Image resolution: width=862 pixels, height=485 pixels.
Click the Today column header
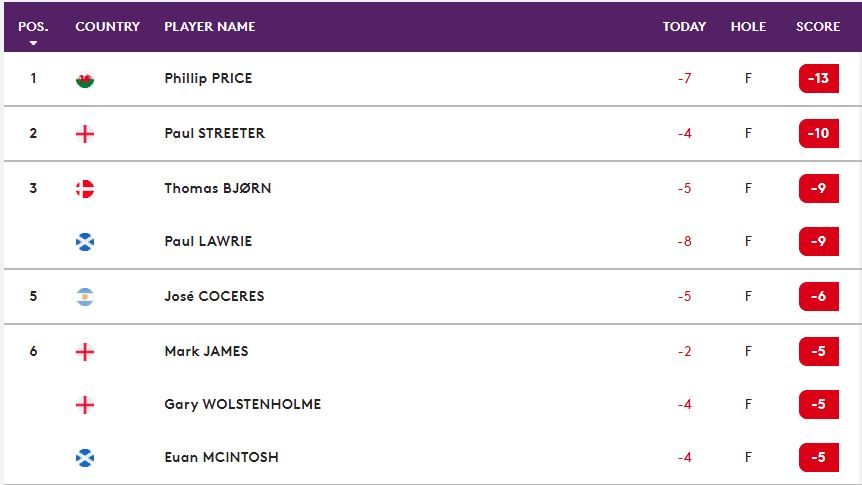coord(684,27)
